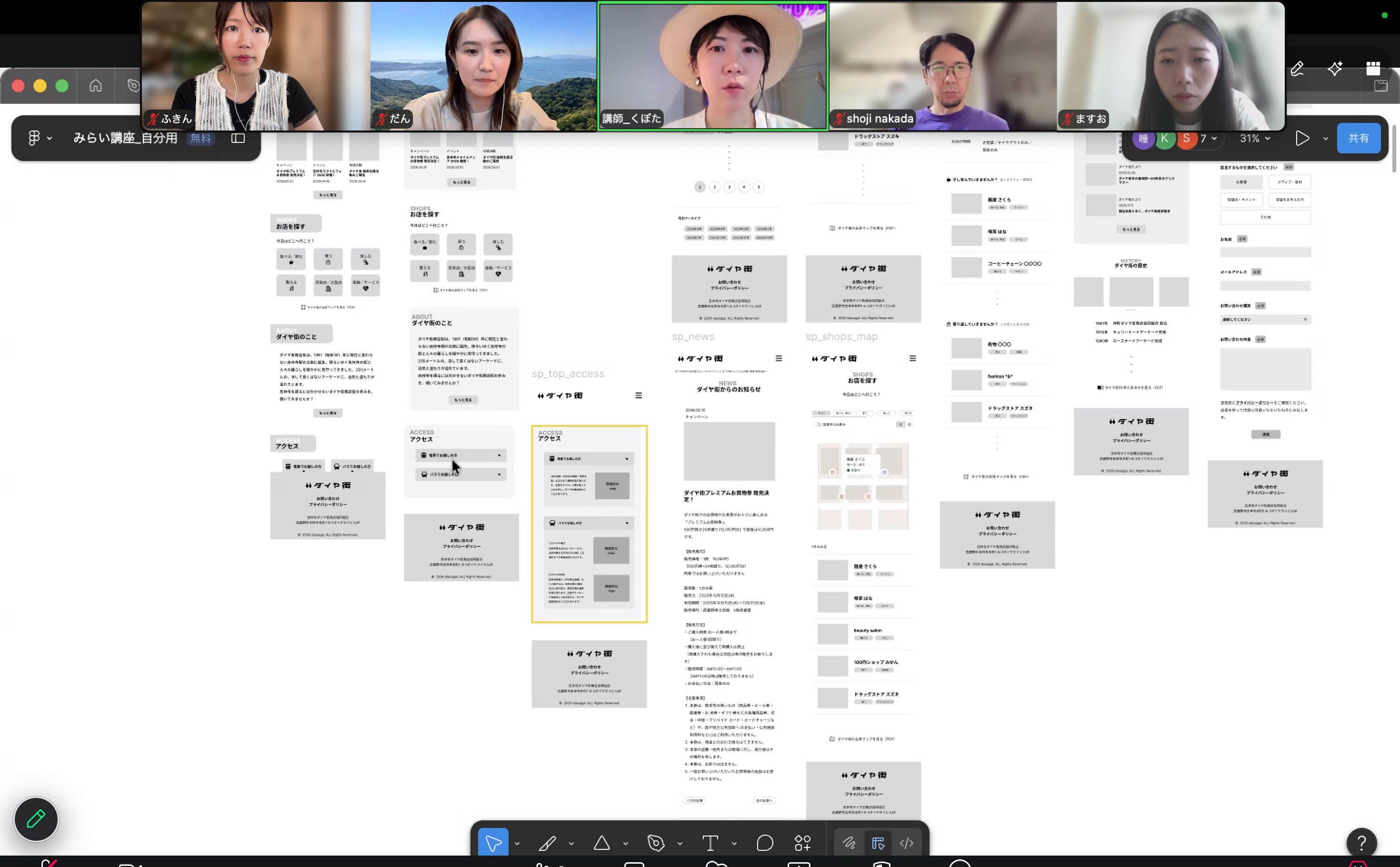Click the purple 瞳 collaborator avatar
1400x867 pixels.
point(1143,138)
